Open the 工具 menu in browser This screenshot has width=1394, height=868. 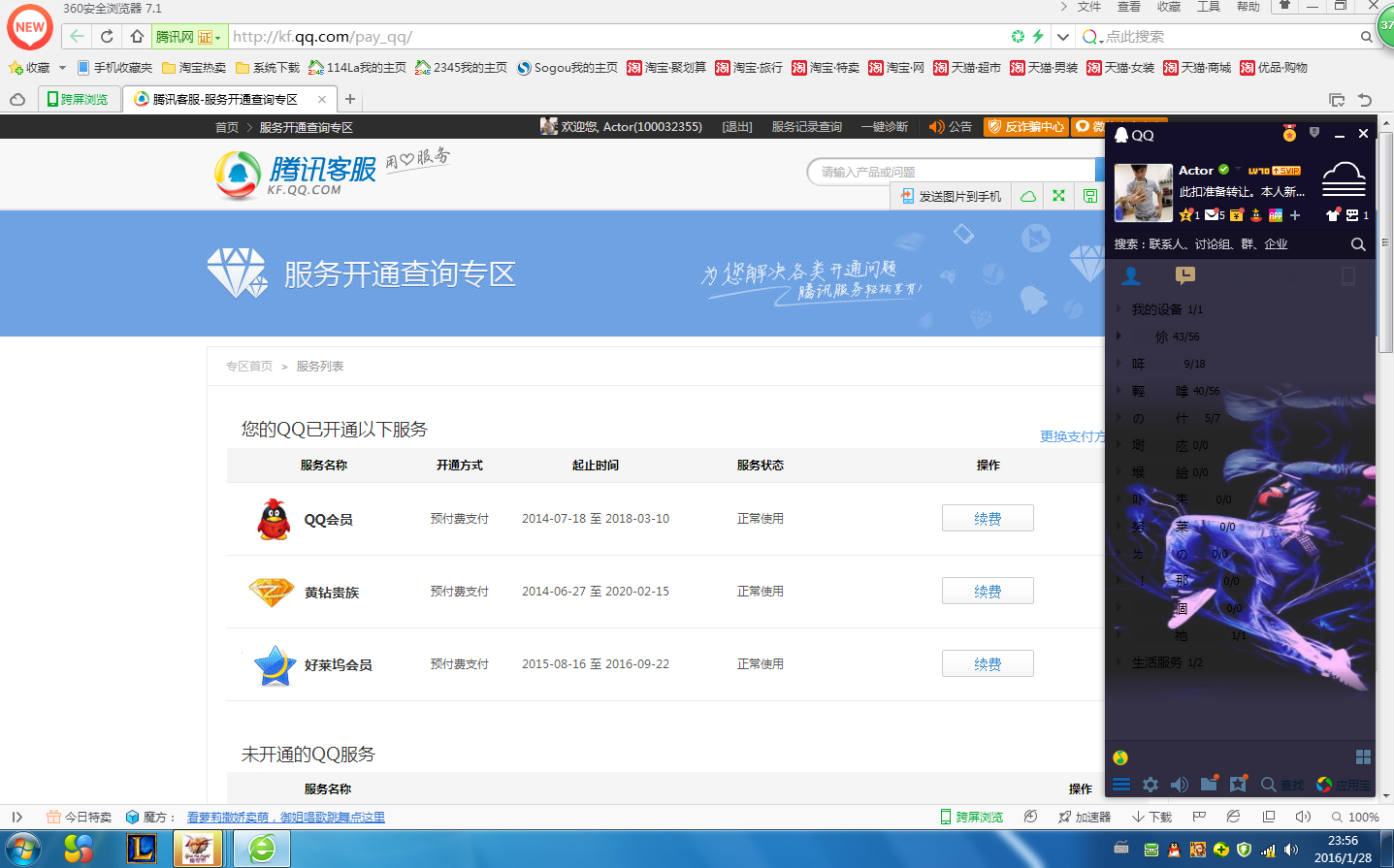[x=1209, y=7]
